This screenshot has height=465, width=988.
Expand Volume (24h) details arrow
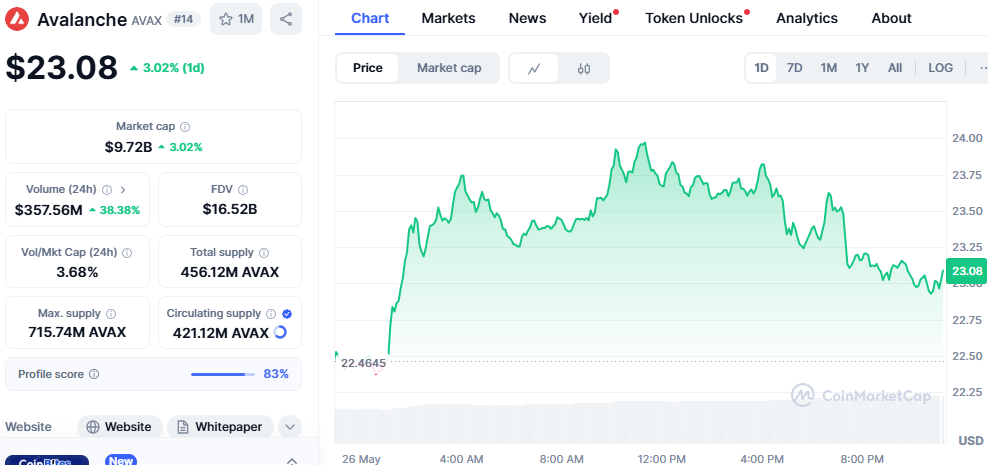point(122,189)
